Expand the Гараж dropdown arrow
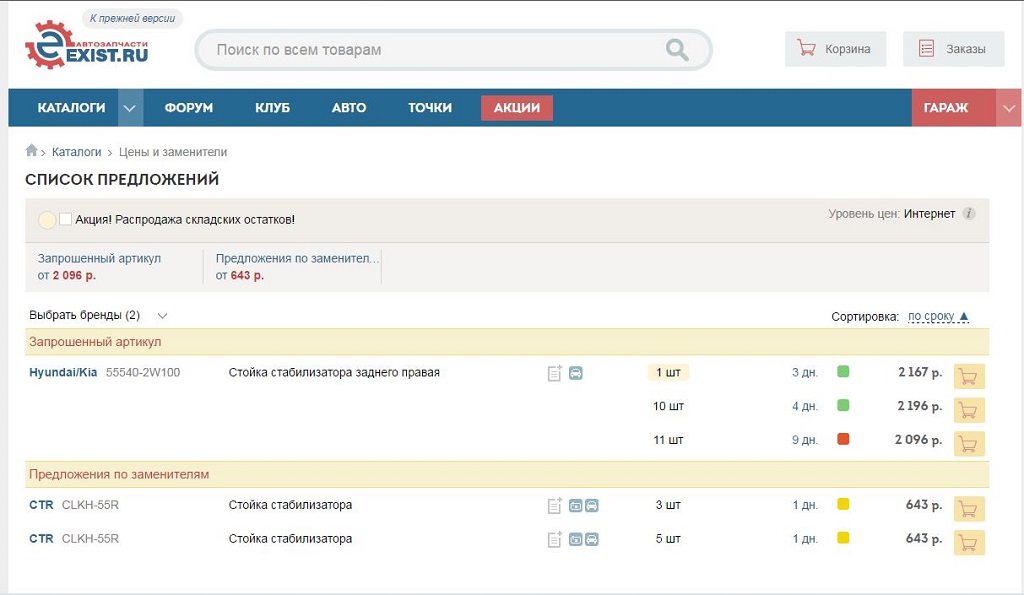The image size is (1024, 595). pyautogui.click(x=1008, y=108)
